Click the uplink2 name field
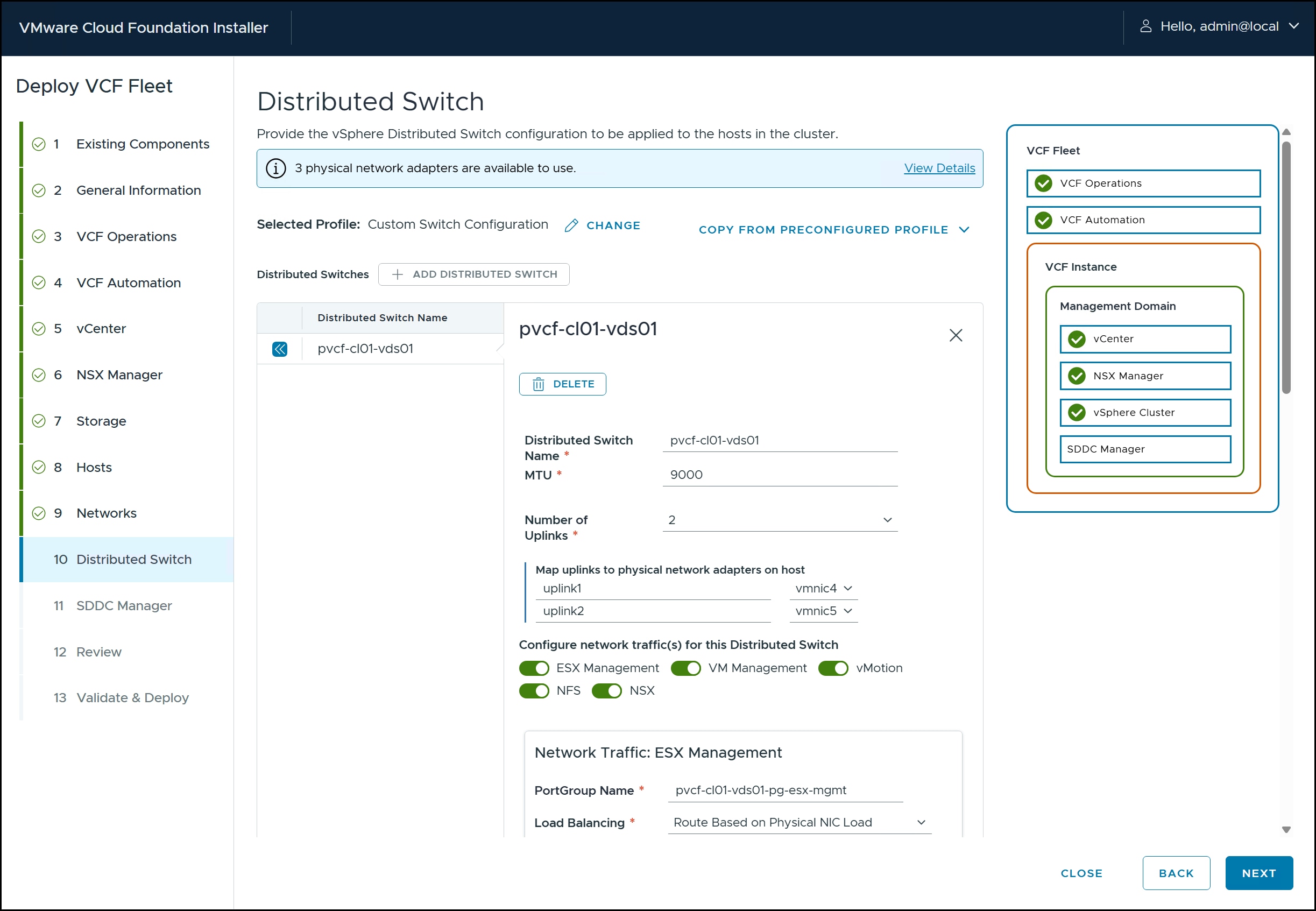The image size is (1316, 911). click(x=653, y=611)
